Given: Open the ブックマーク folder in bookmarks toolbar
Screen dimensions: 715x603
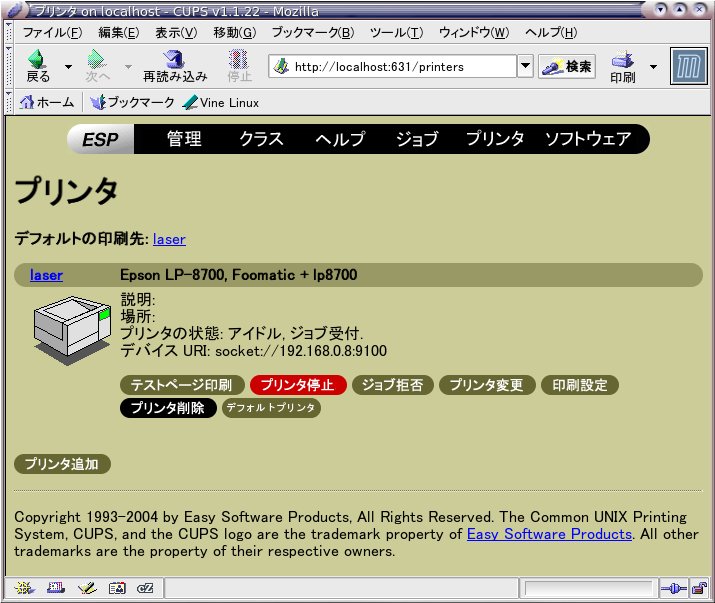Looking at the screenshot, I should (x=132, y=102).
